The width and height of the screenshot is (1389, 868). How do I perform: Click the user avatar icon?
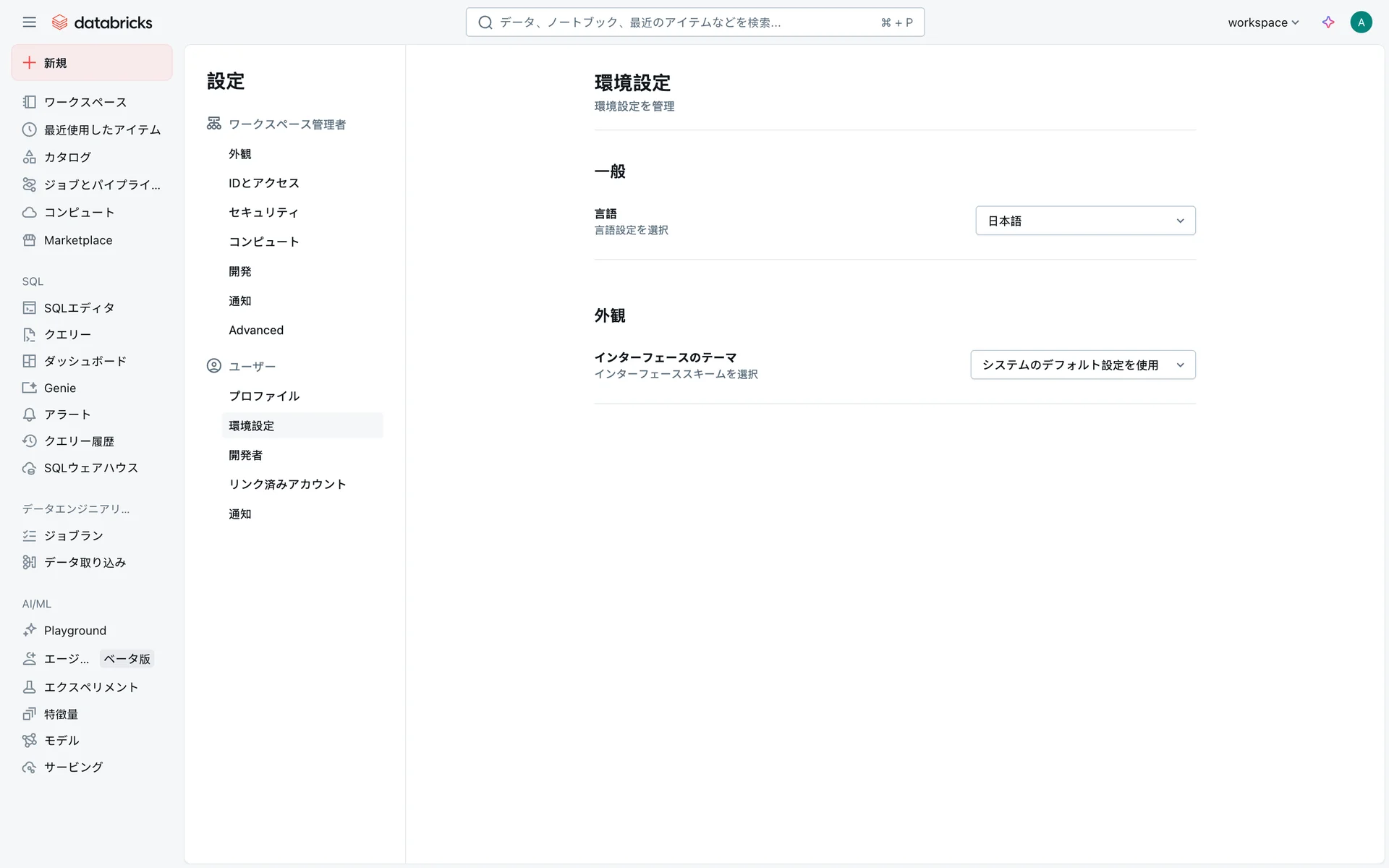(x=1361, y=22)
